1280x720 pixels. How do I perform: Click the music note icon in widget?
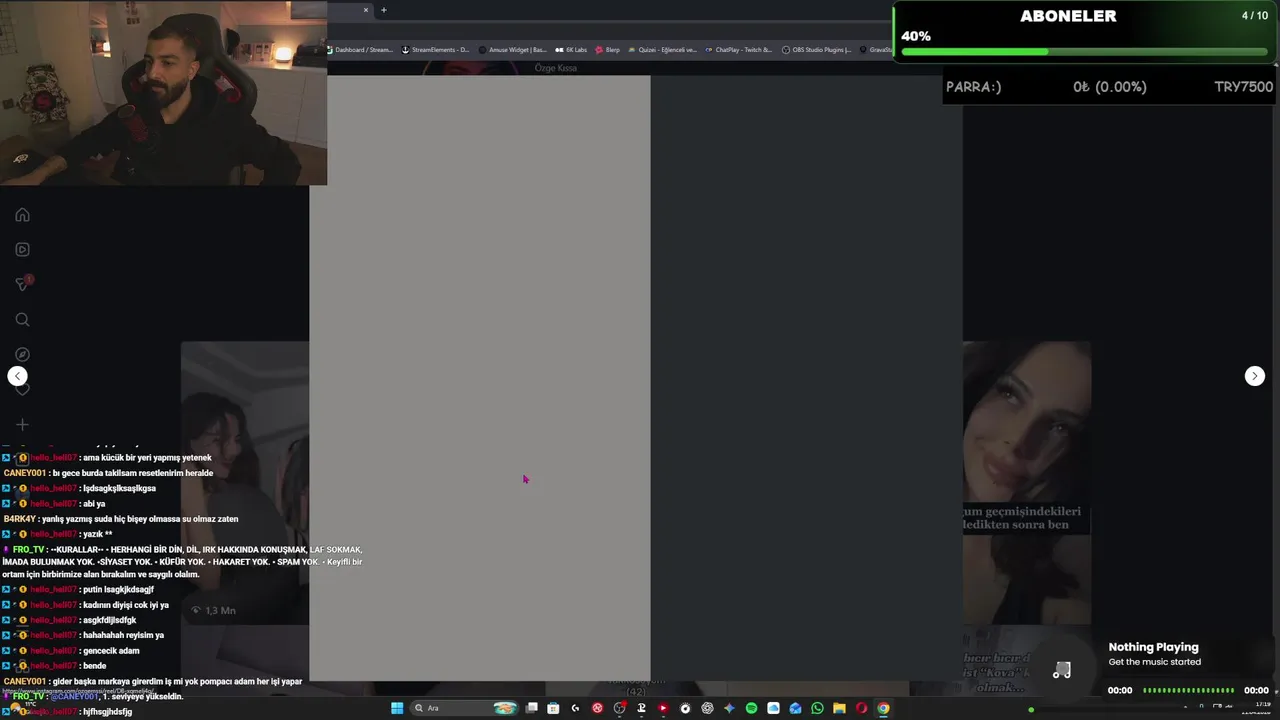[1061, 670]
